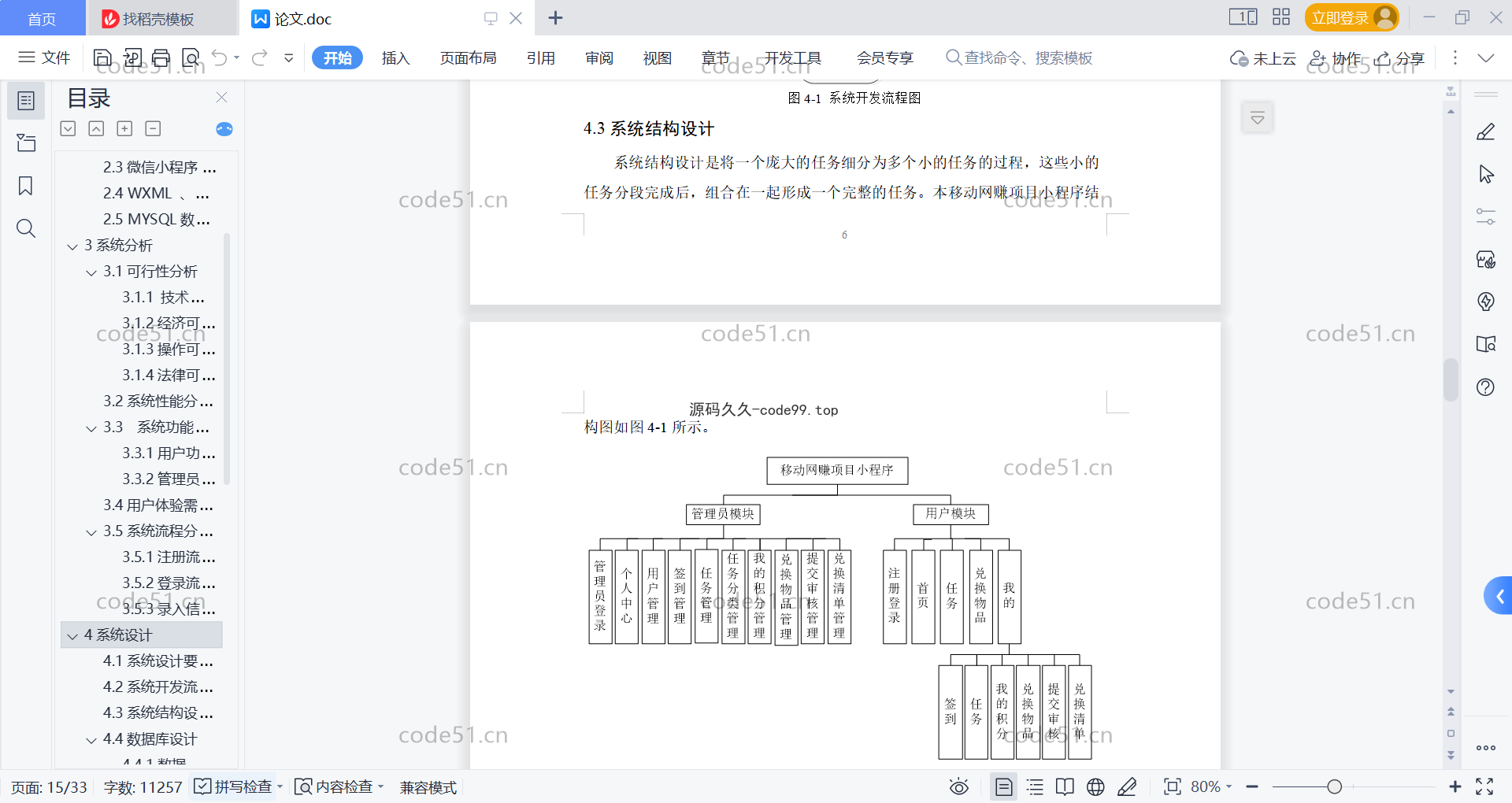This screenshot has height=803, width=1512.
Task: Open the 引用 ribbon tab
Action: point(541,57)
